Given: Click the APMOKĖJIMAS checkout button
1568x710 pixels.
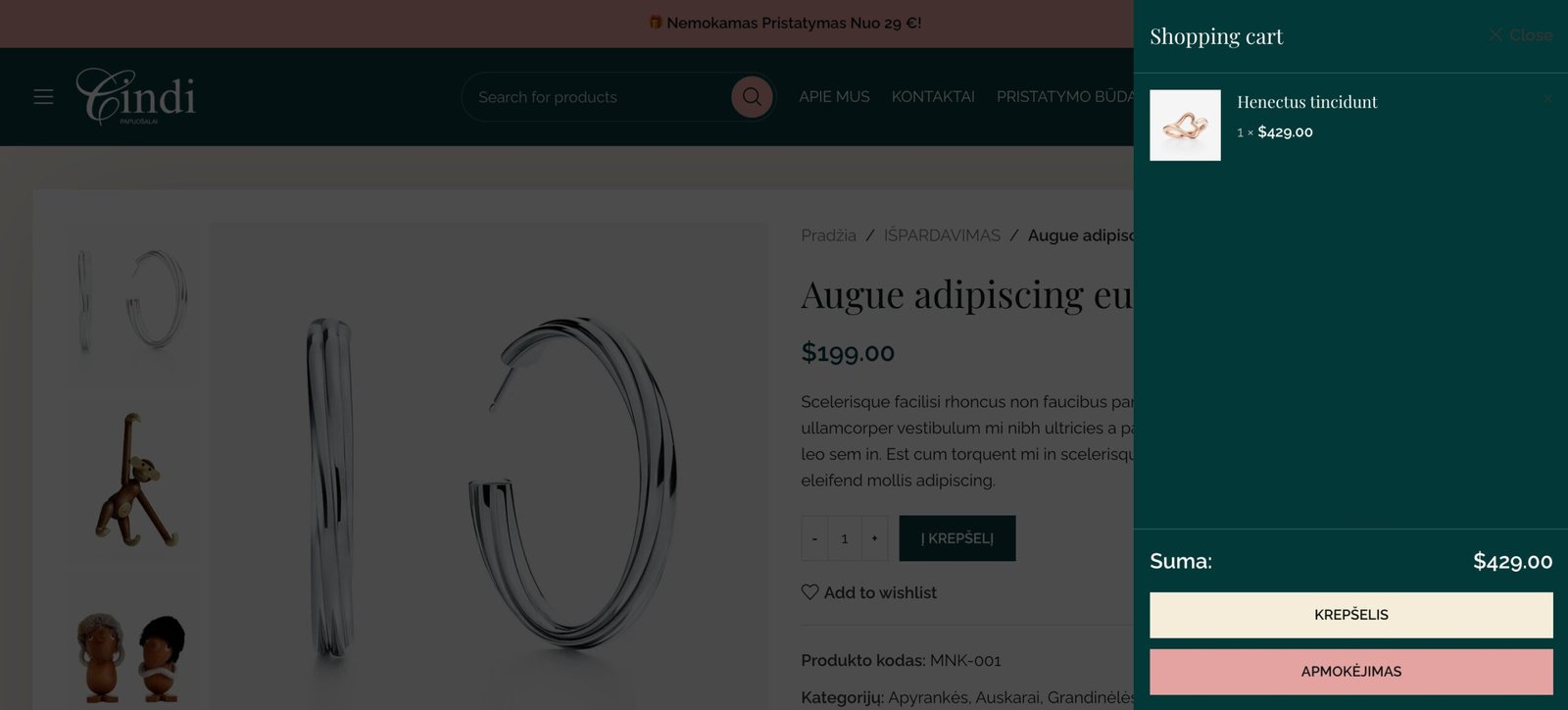Looking at the screenshot, I should tap(1351, 672).
